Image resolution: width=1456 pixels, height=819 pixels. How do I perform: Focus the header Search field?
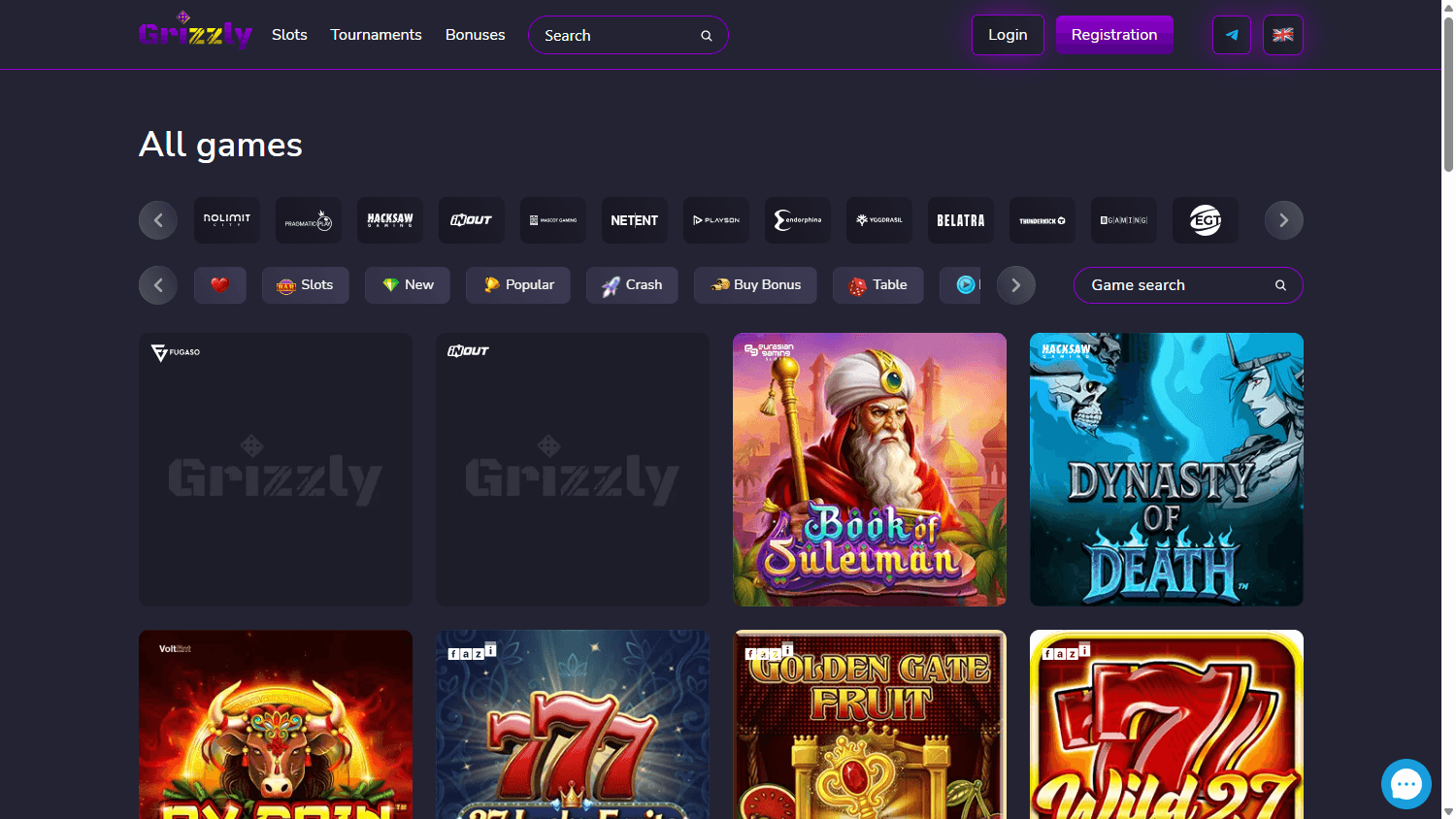click(x=628, y=35)
